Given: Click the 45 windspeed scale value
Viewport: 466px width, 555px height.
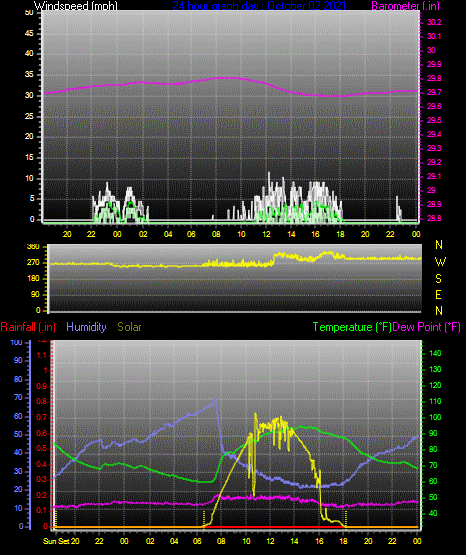Looking at the screenshot, I should point(29,33).
